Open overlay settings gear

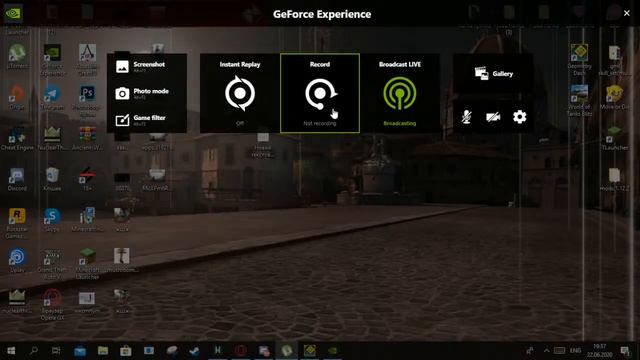pyautogui.click(x=520, y=117)
